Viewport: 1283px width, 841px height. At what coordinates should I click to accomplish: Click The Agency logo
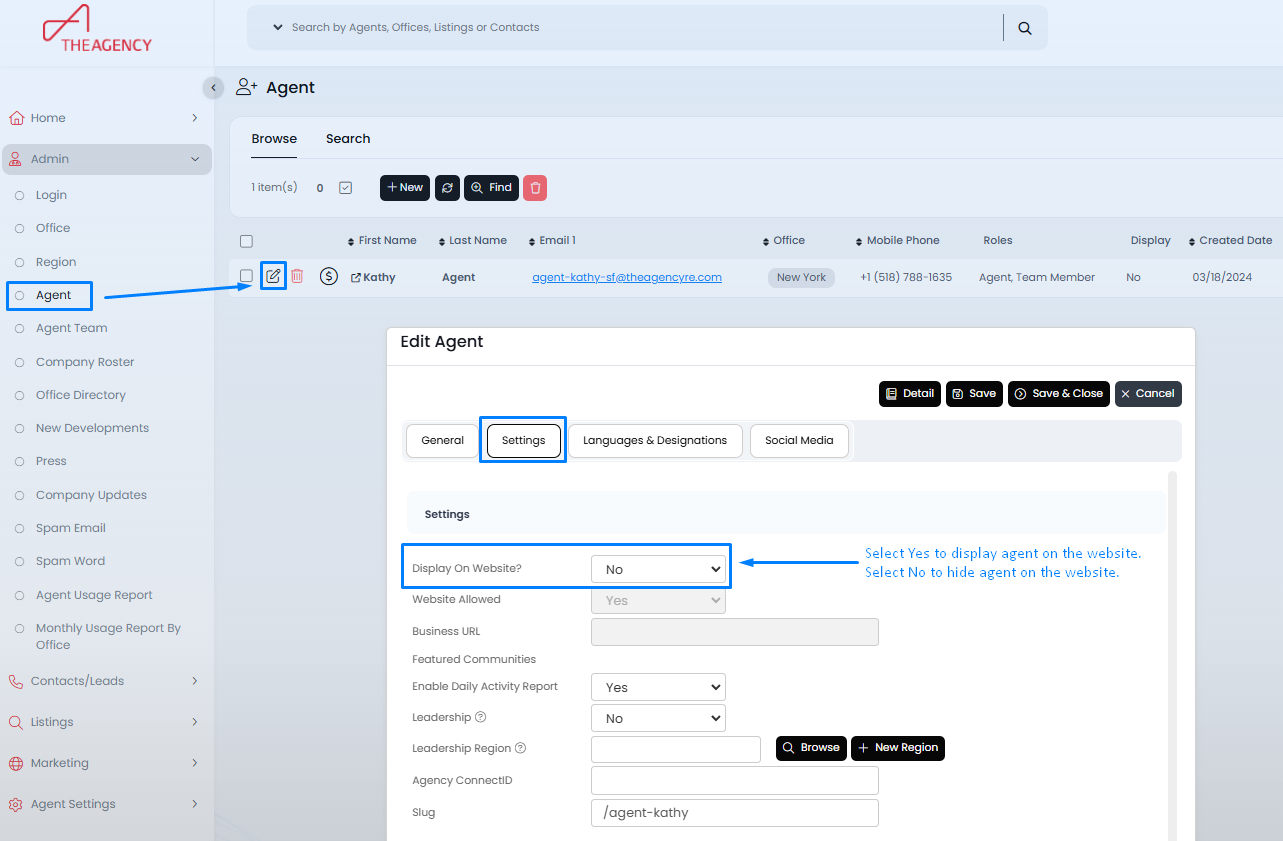coord(97,29)
